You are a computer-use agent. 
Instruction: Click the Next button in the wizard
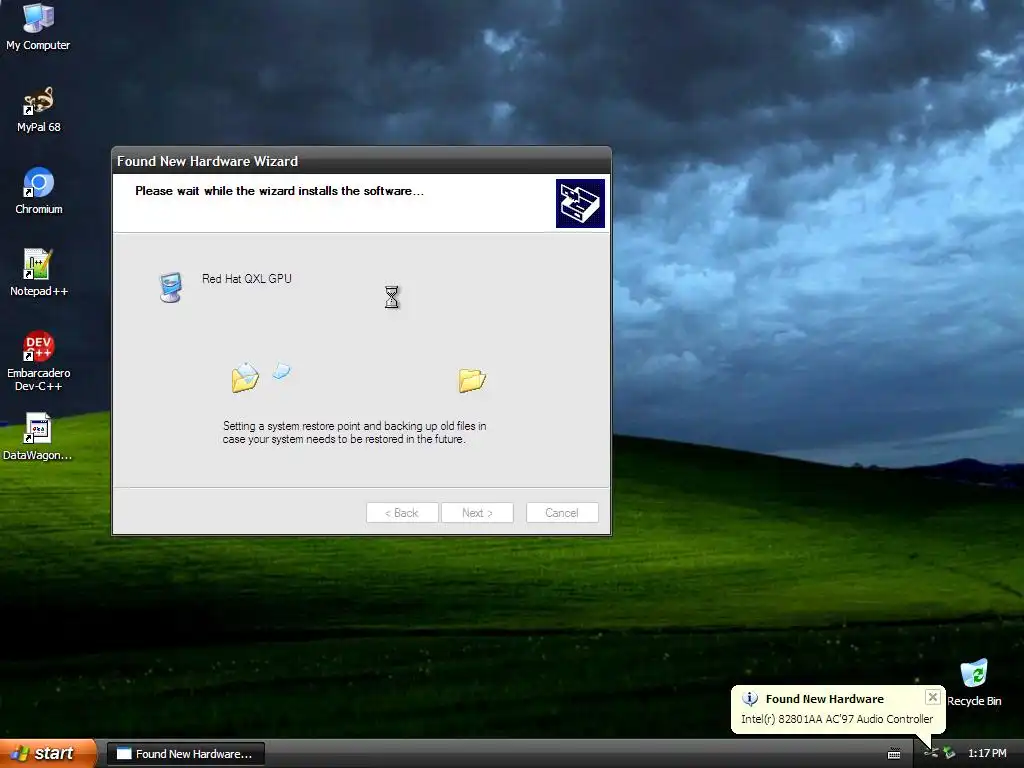(x=477, y=513)
